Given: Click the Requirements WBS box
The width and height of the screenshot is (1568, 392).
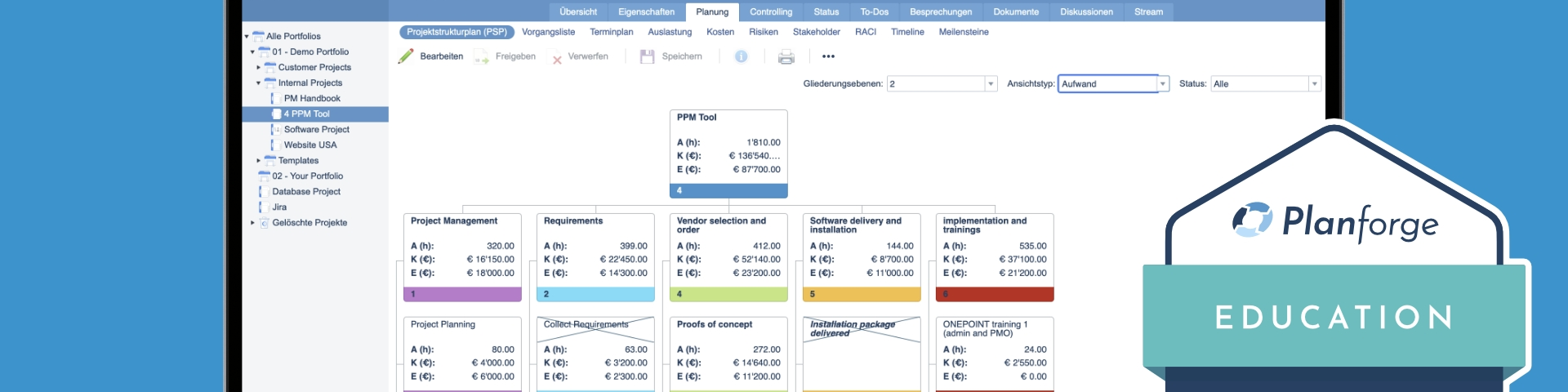Looking at the screenshot, I should (x=595, y=257).
